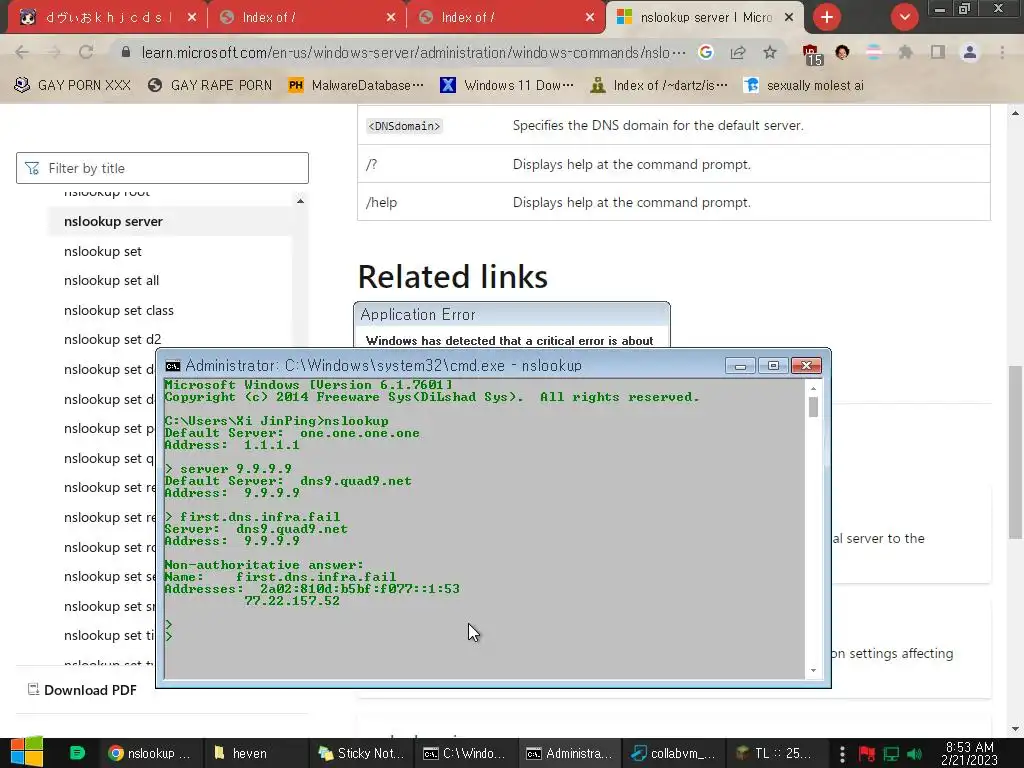Close the Administrator cmd.exe window
1024x768 pixels.
coord(806,366)
